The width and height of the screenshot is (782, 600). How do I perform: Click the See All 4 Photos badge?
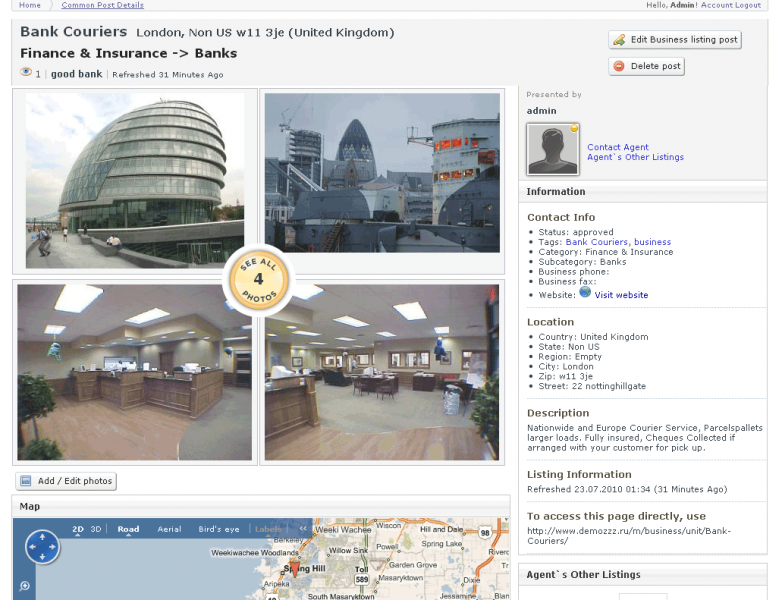point(258,280)
